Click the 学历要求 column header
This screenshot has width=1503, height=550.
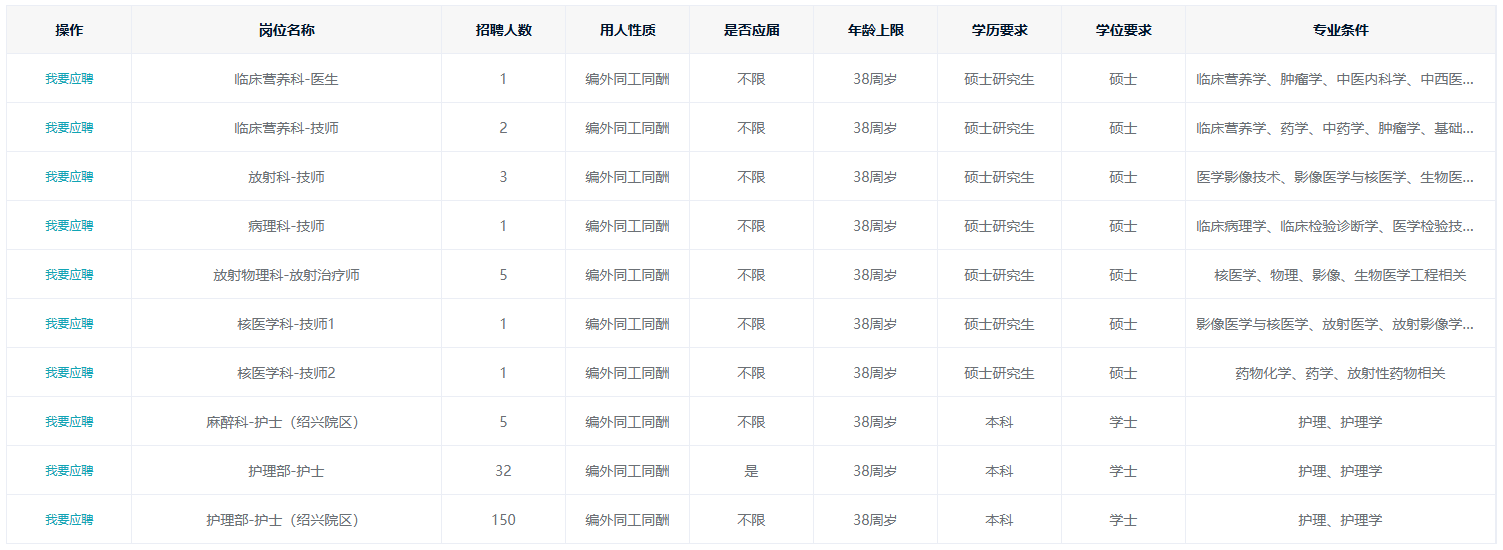999,30
